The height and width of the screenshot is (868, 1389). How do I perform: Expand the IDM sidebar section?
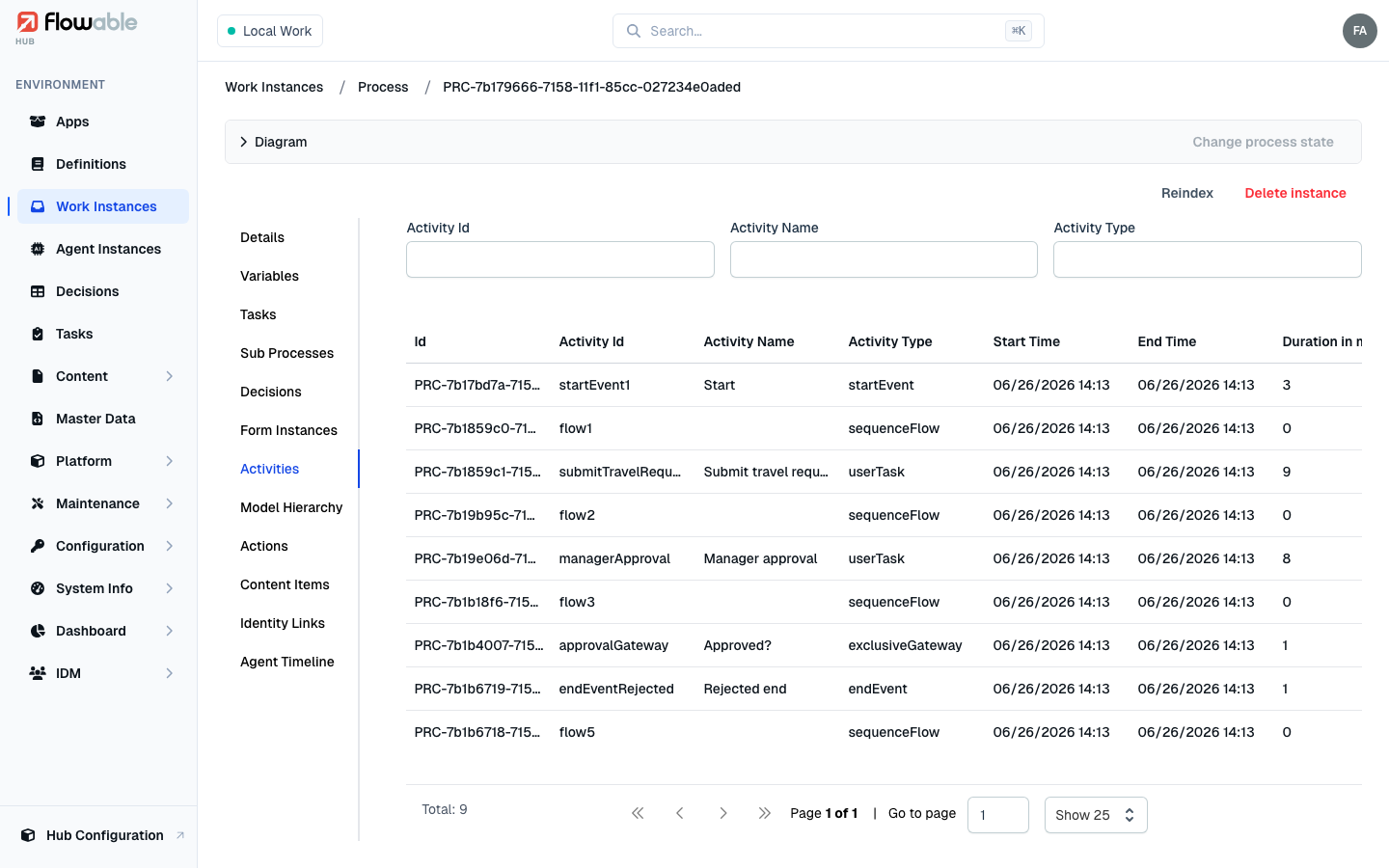click(170, 673)
